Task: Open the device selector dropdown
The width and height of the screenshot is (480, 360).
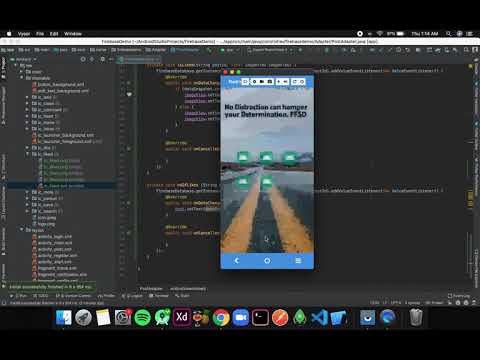Action: [270, 50]
